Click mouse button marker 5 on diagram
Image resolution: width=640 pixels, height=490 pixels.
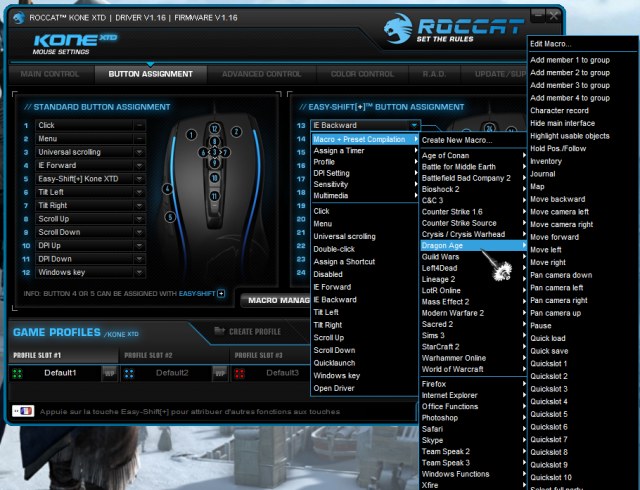(x=170, y=217)
